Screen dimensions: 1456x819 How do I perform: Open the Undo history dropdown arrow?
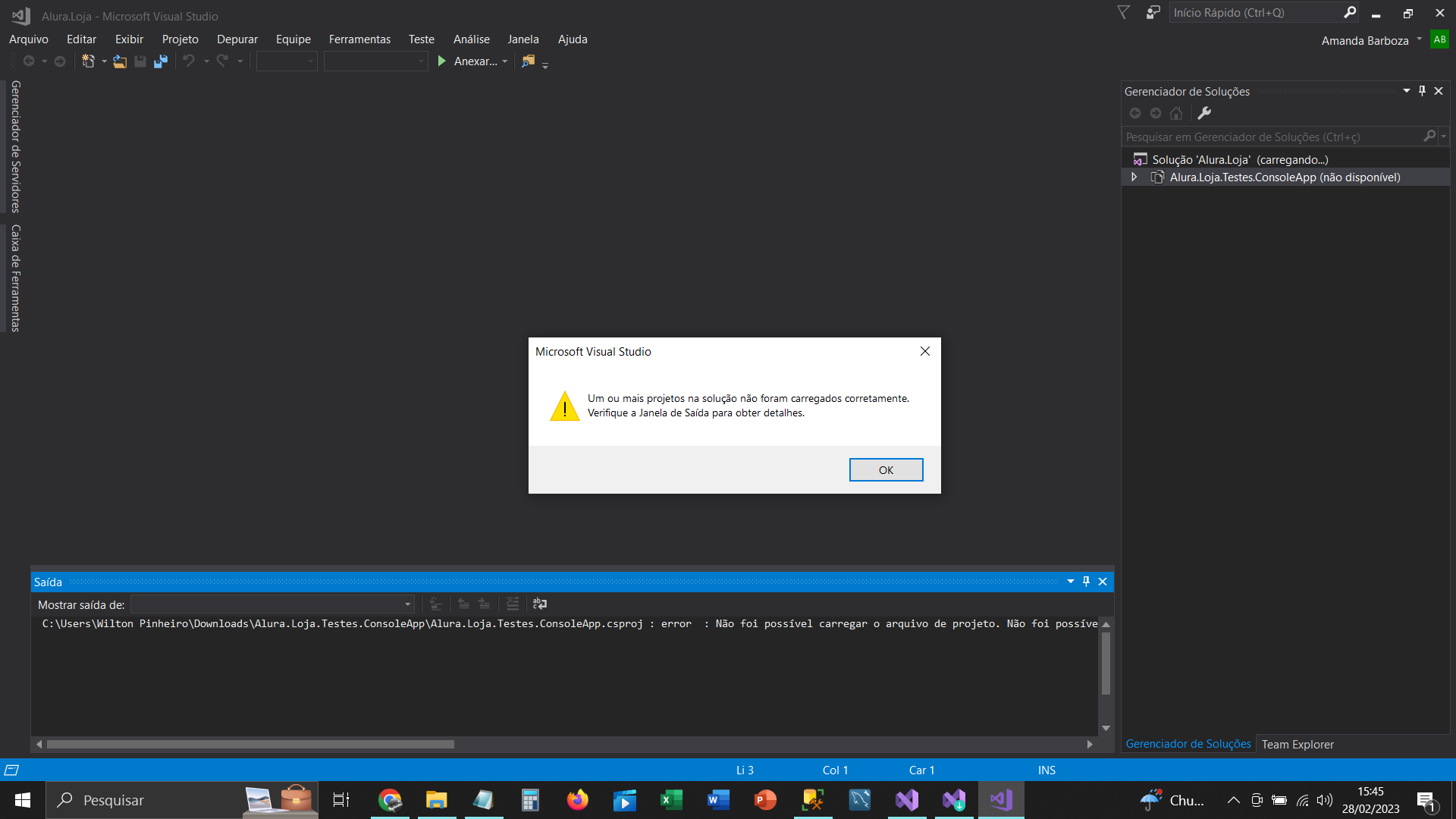206,61
